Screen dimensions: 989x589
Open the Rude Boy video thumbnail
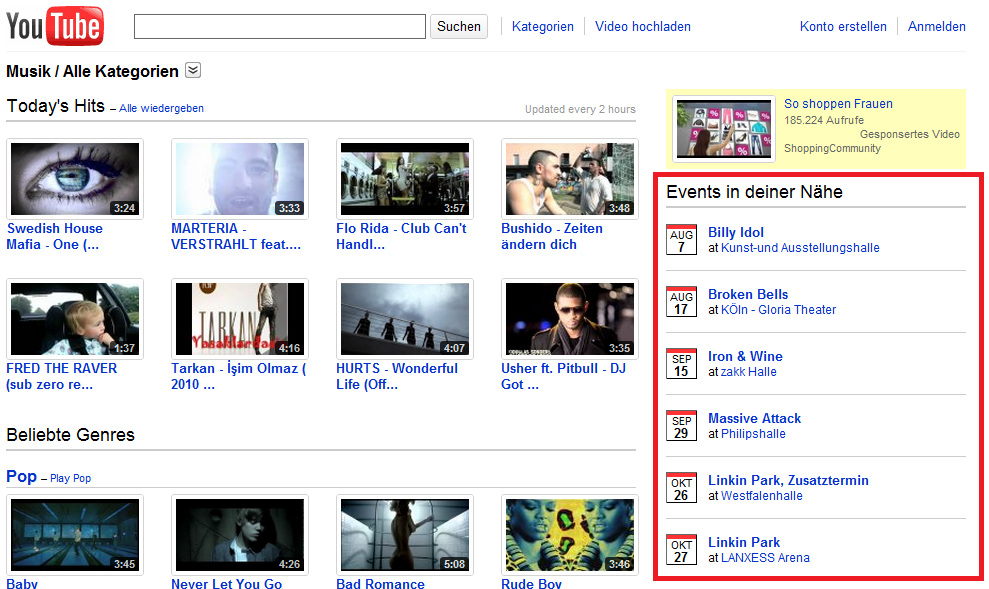pyautogui.click(x=570, y=535)
